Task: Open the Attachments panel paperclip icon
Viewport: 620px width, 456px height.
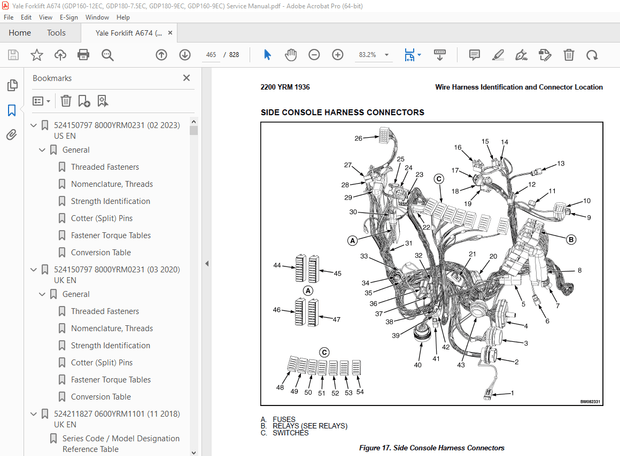Action: click(x=12, y=135)
